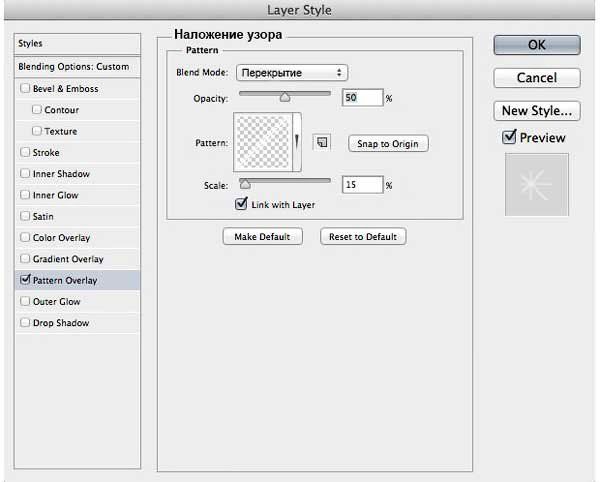Image resolution: width=600 pixels, height=482 pixels.
Task: Click the Reset to Default button
Action: pos(363,237)
